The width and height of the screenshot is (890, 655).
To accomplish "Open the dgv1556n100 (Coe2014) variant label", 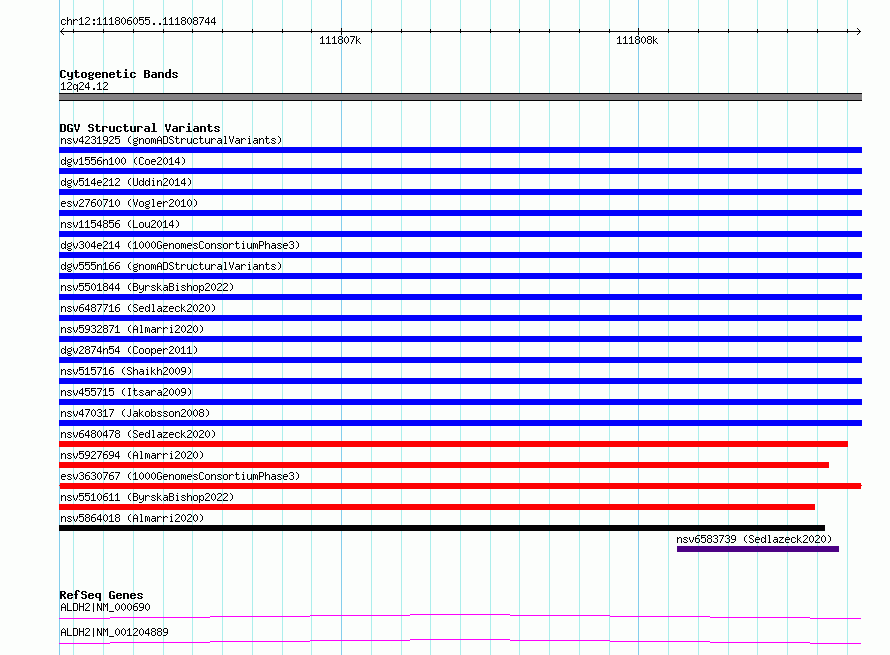I will pos(123,161).
